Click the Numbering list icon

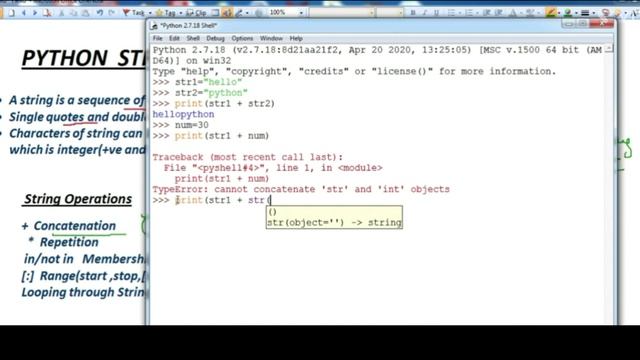click(469, 13)
